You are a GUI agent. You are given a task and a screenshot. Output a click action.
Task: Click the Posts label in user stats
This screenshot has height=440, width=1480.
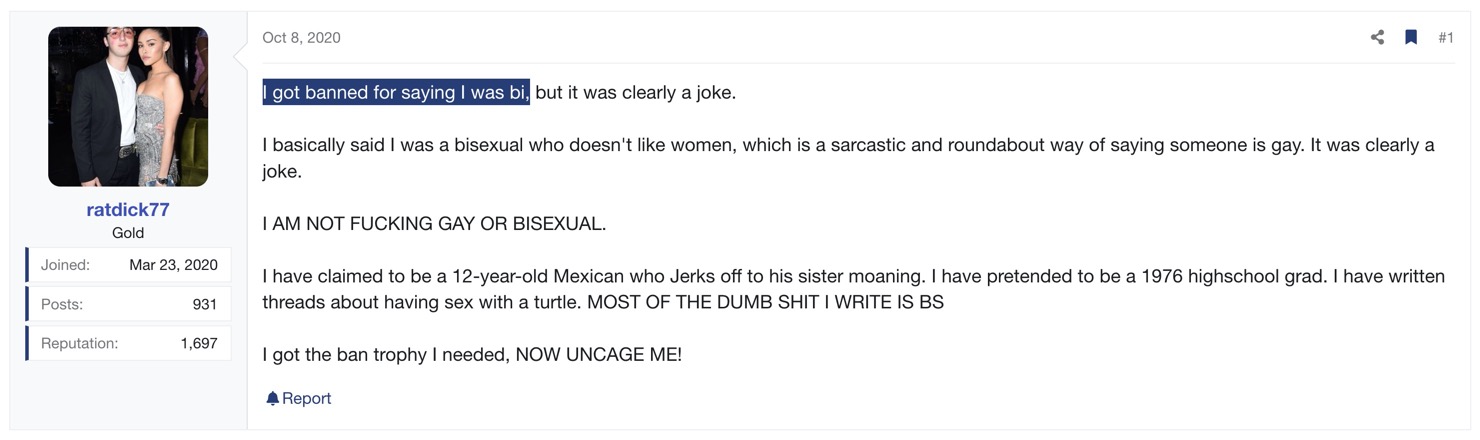pyautogui.click(x=62, y=304)
